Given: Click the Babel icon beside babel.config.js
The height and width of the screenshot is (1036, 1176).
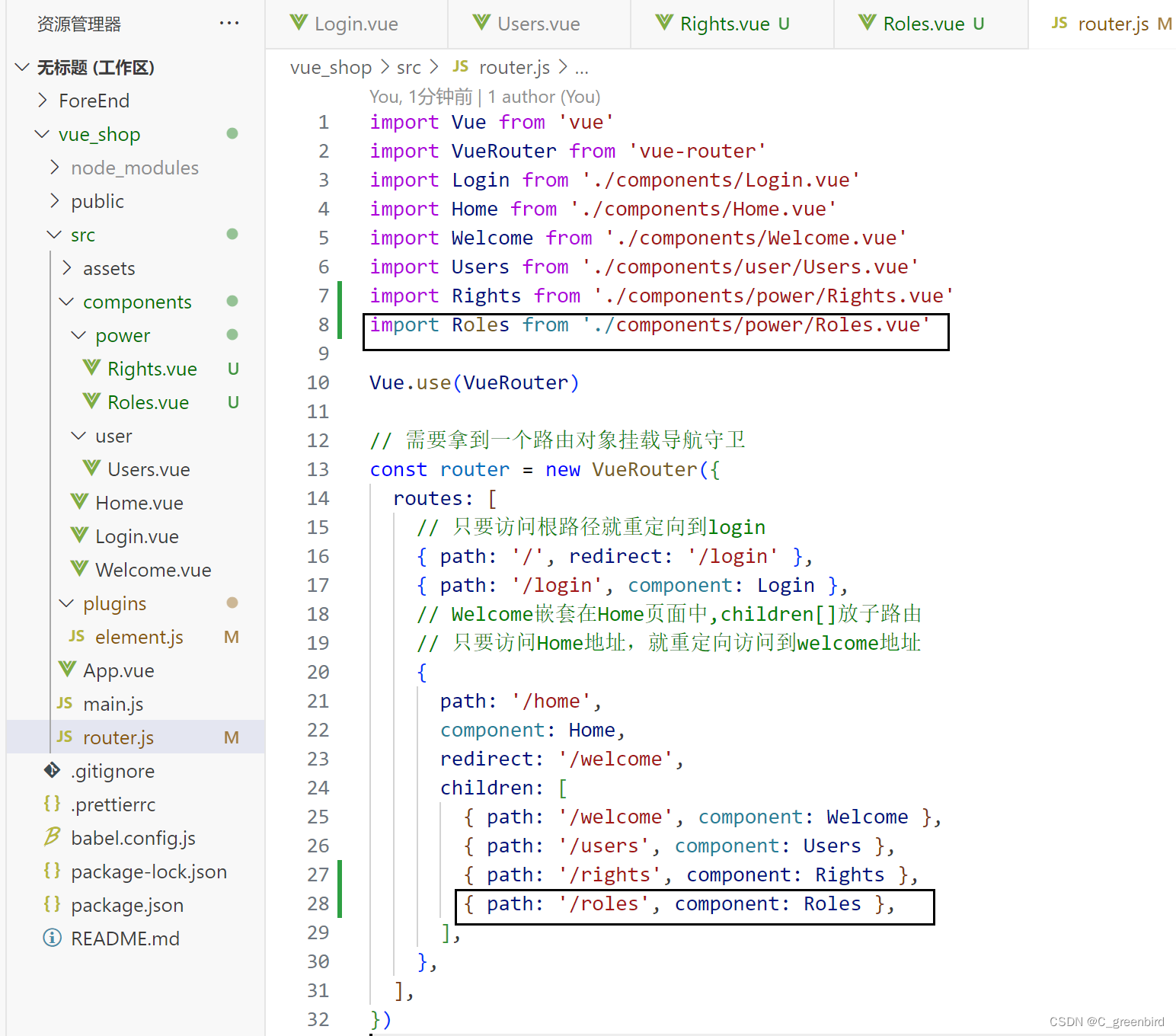Looking at the screenshot, I should [52, 837].
